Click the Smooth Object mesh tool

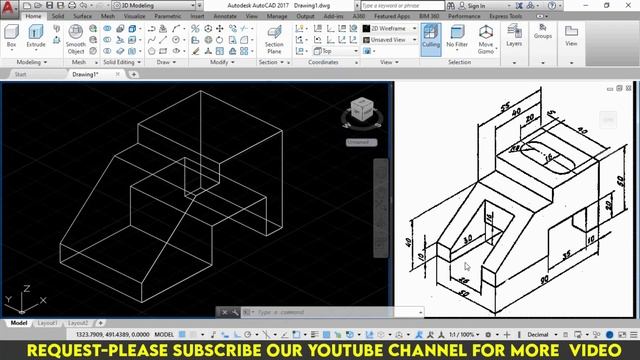point(76,39)
